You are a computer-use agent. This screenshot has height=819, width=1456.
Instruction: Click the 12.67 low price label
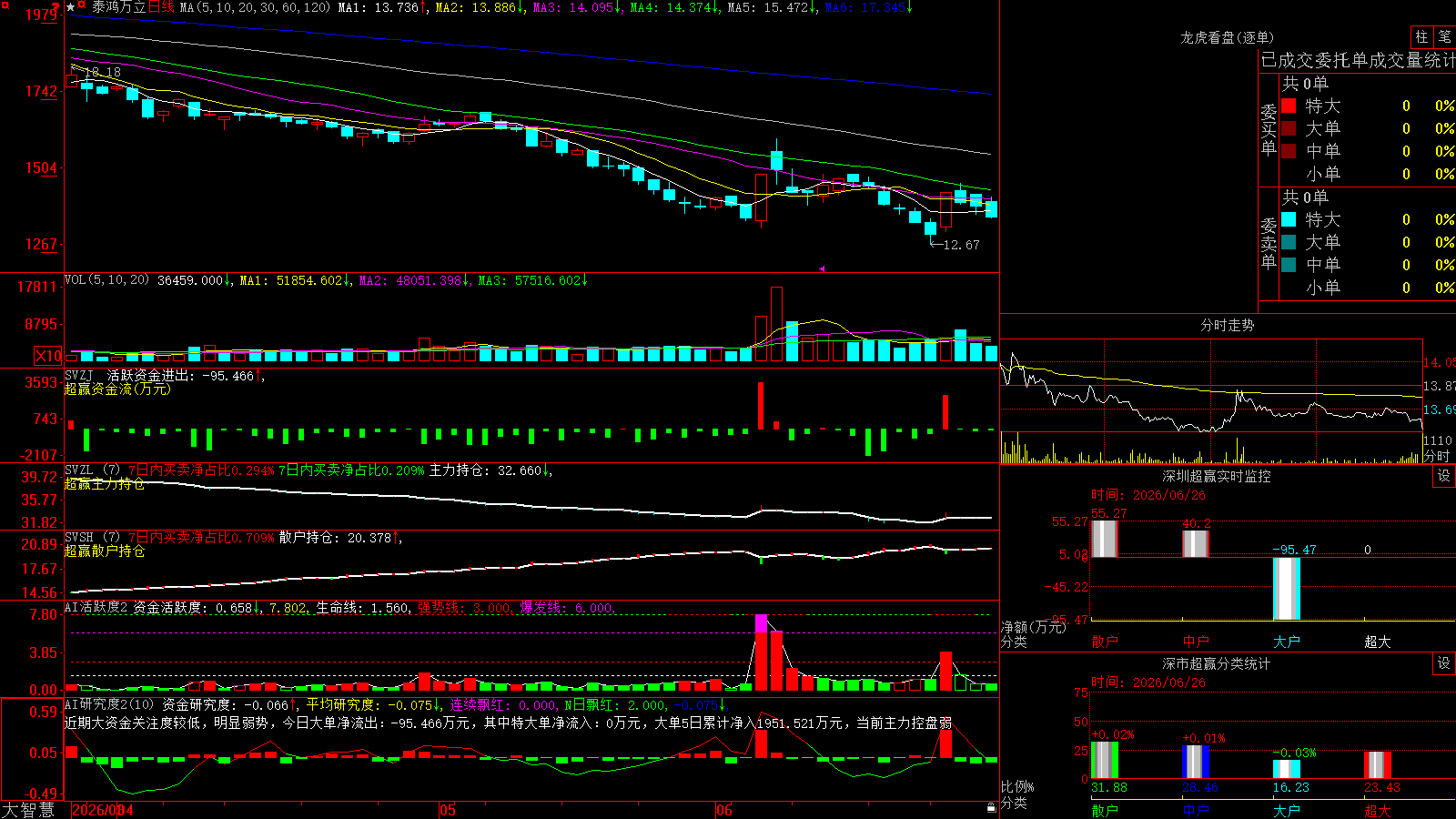pyautogui.click(x=962, y=245)
